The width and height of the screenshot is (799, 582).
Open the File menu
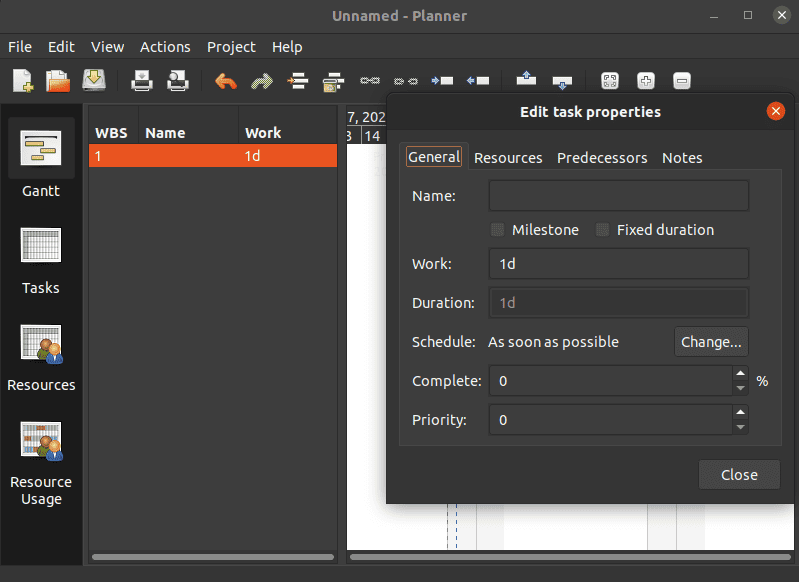tap(20, 47)
